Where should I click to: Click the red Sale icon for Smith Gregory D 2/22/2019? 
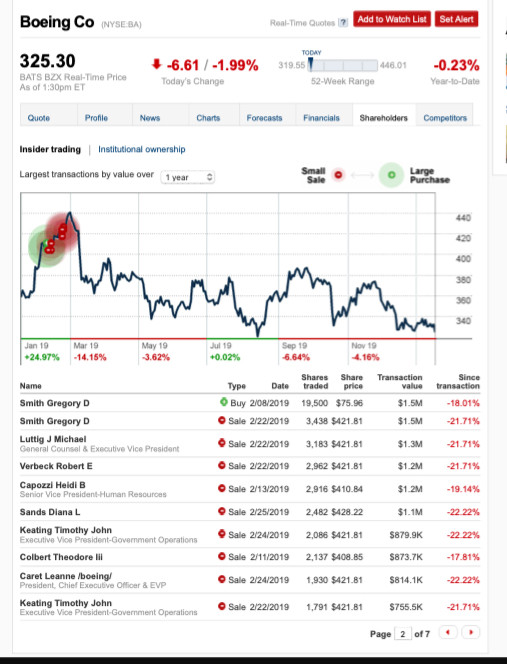pyautogui.click(x=222, y=420)
